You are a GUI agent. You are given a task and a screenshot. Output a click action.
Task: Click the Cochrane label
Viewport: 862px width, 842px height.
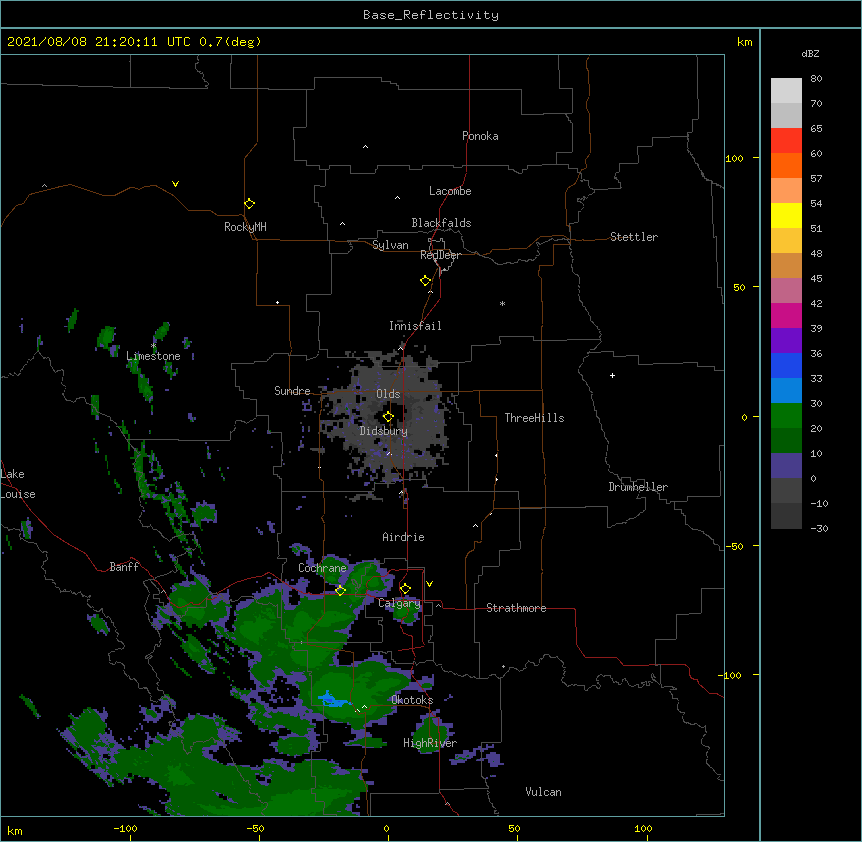pos(322,568)
